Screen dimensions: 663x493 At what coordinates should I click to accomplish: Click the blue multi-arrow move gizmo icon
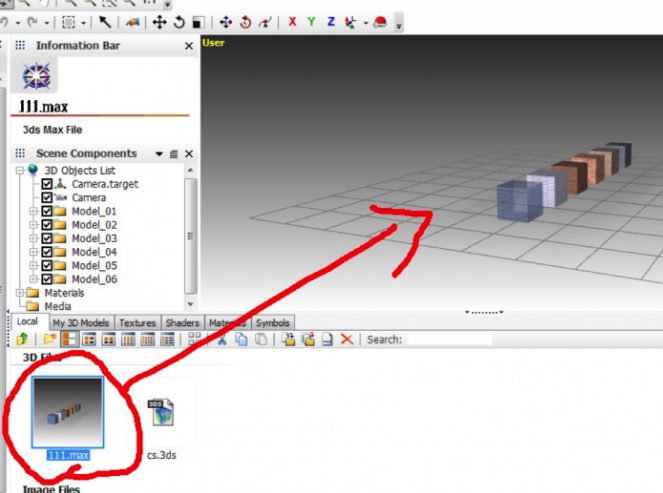point(226,22)
